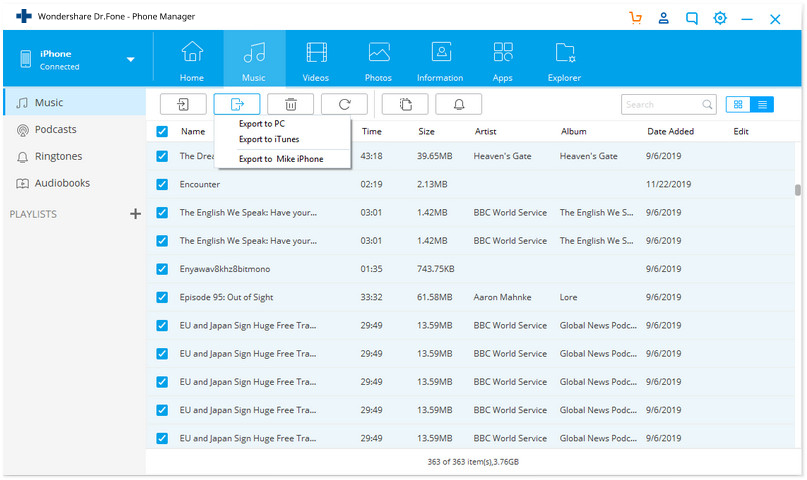The width and height of the screenshot is (807, 480).
Task: Uncheck Episode 95: Out of Sight checkbox
Action: pos(162,297)
